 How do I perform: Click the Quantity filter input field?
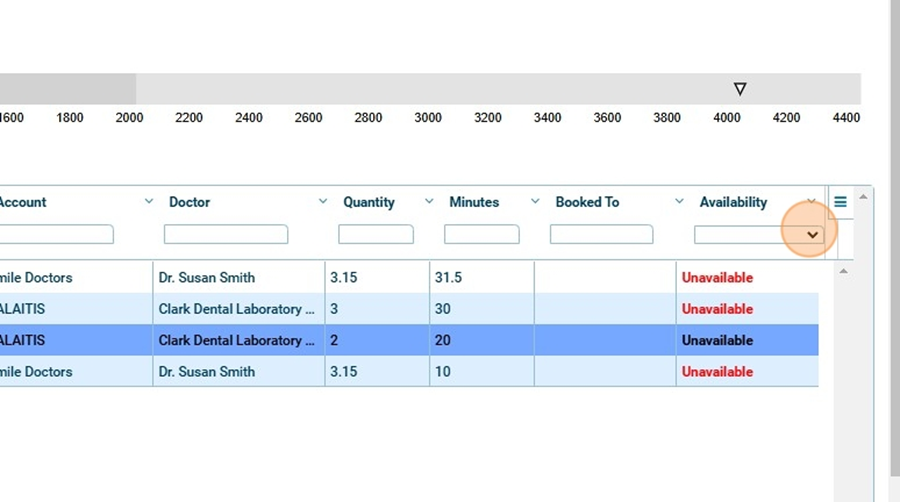click(x=376, y=234)
